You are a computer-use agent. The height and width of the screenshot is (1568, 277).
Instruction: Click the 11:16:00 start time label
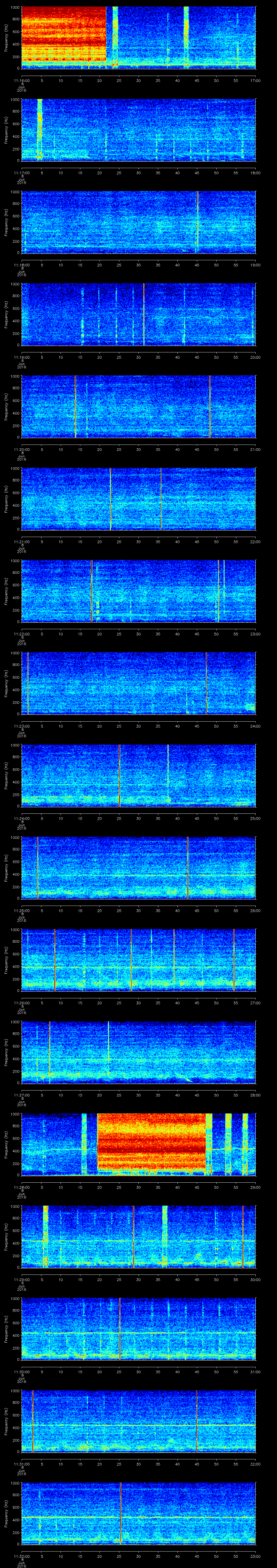(22, 80)
